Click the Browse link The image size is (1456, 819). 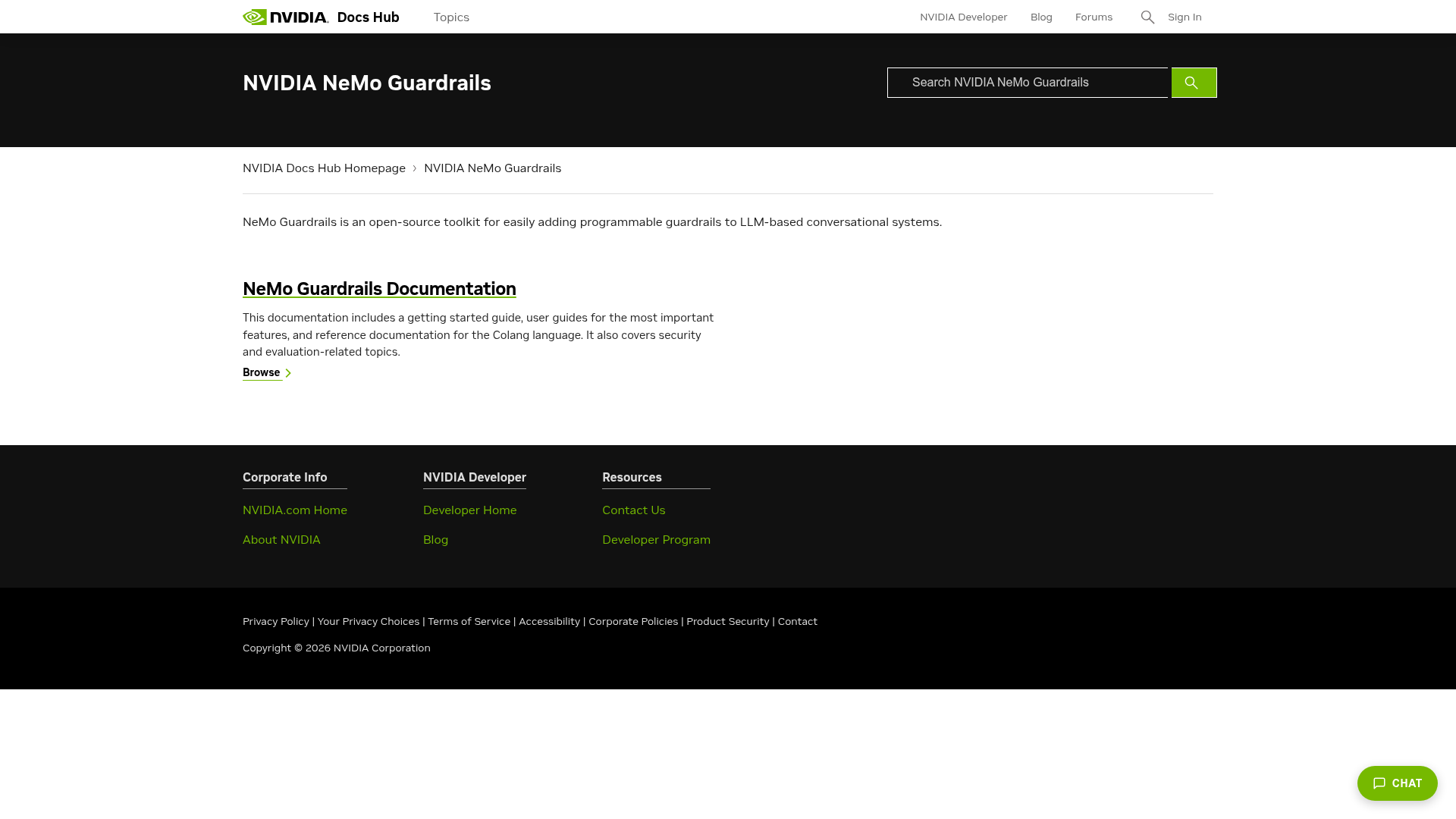[262, 372]
